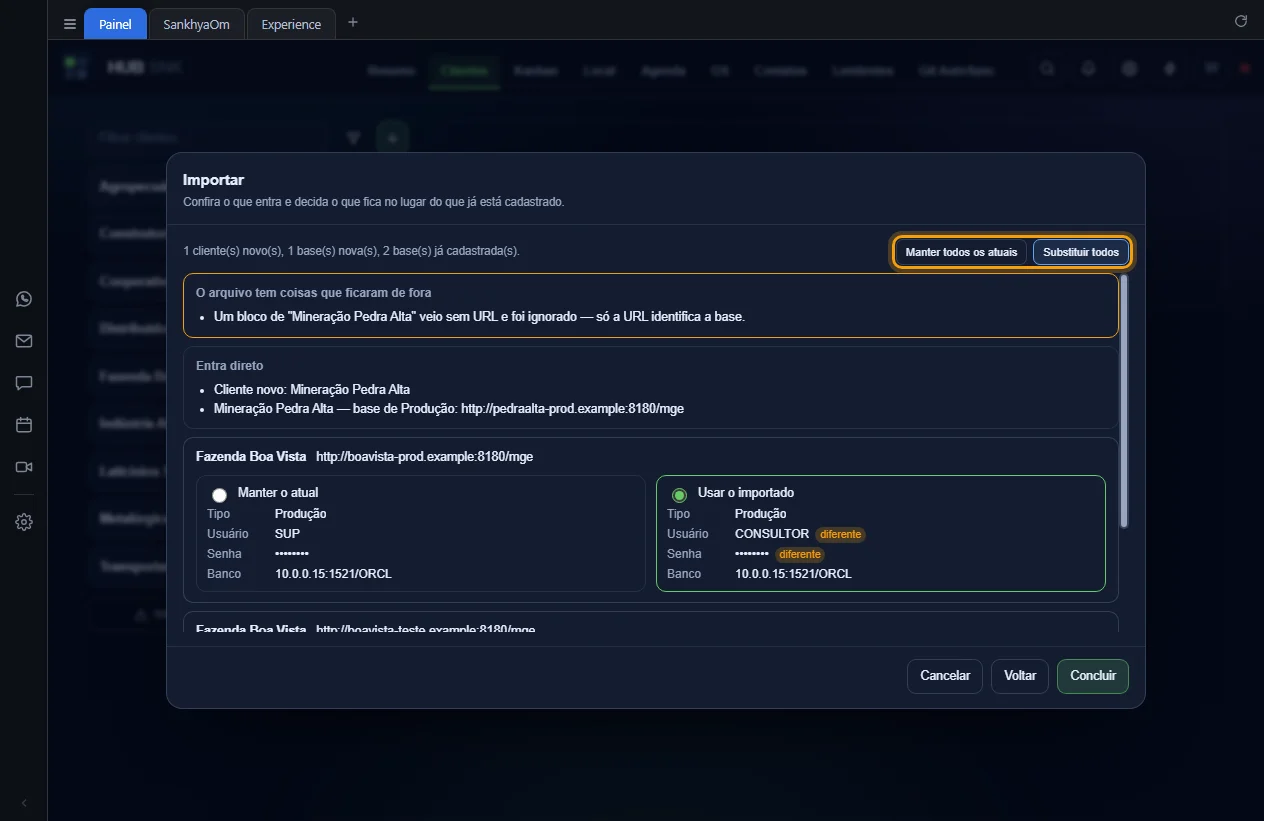Select the "Usar o importado" radio option
Screen dimensions: 1264x821
[x=679, y=494]
